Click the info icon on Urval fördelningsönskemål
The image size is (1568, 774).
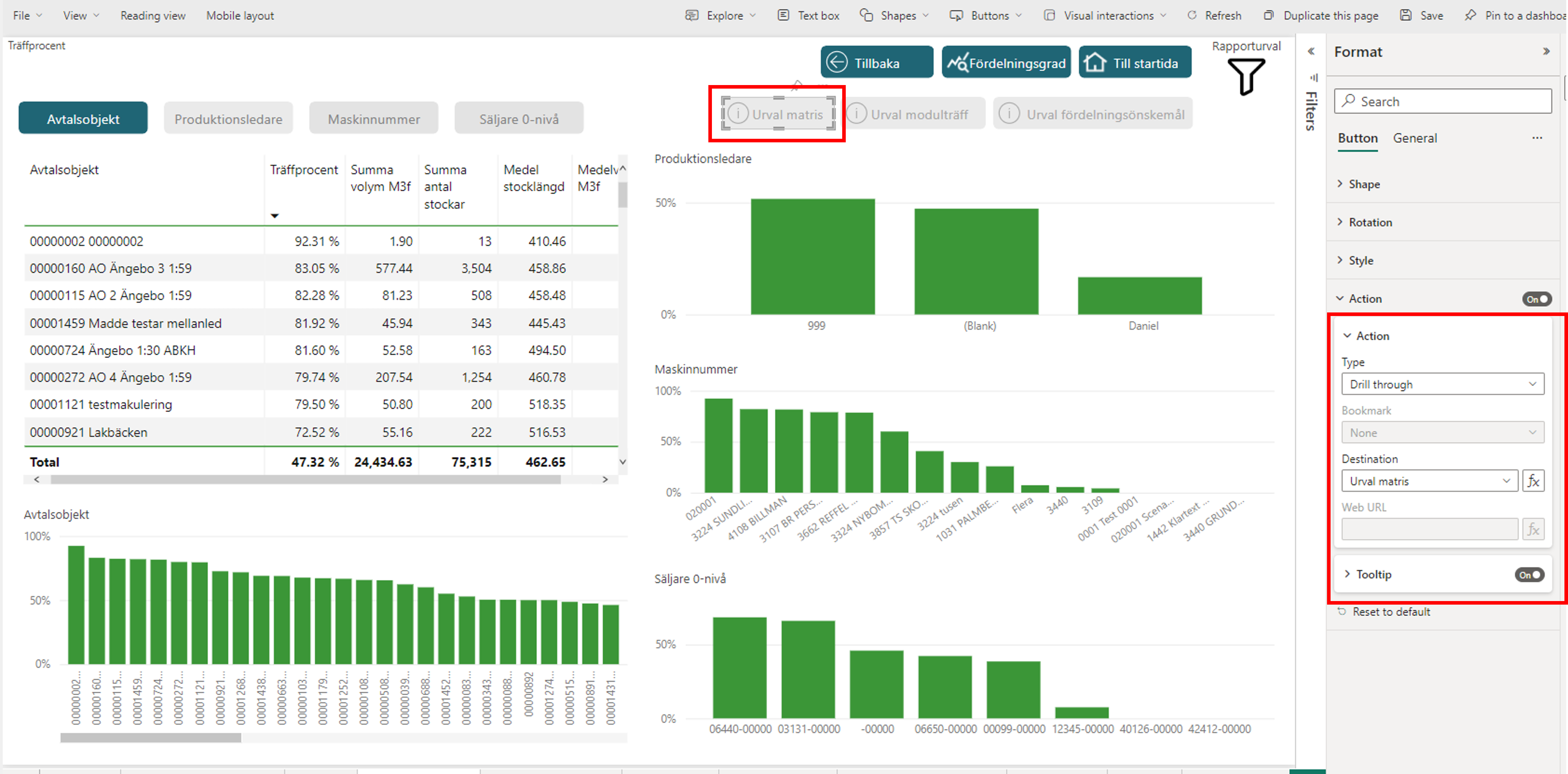click(x=1008, y=114)
